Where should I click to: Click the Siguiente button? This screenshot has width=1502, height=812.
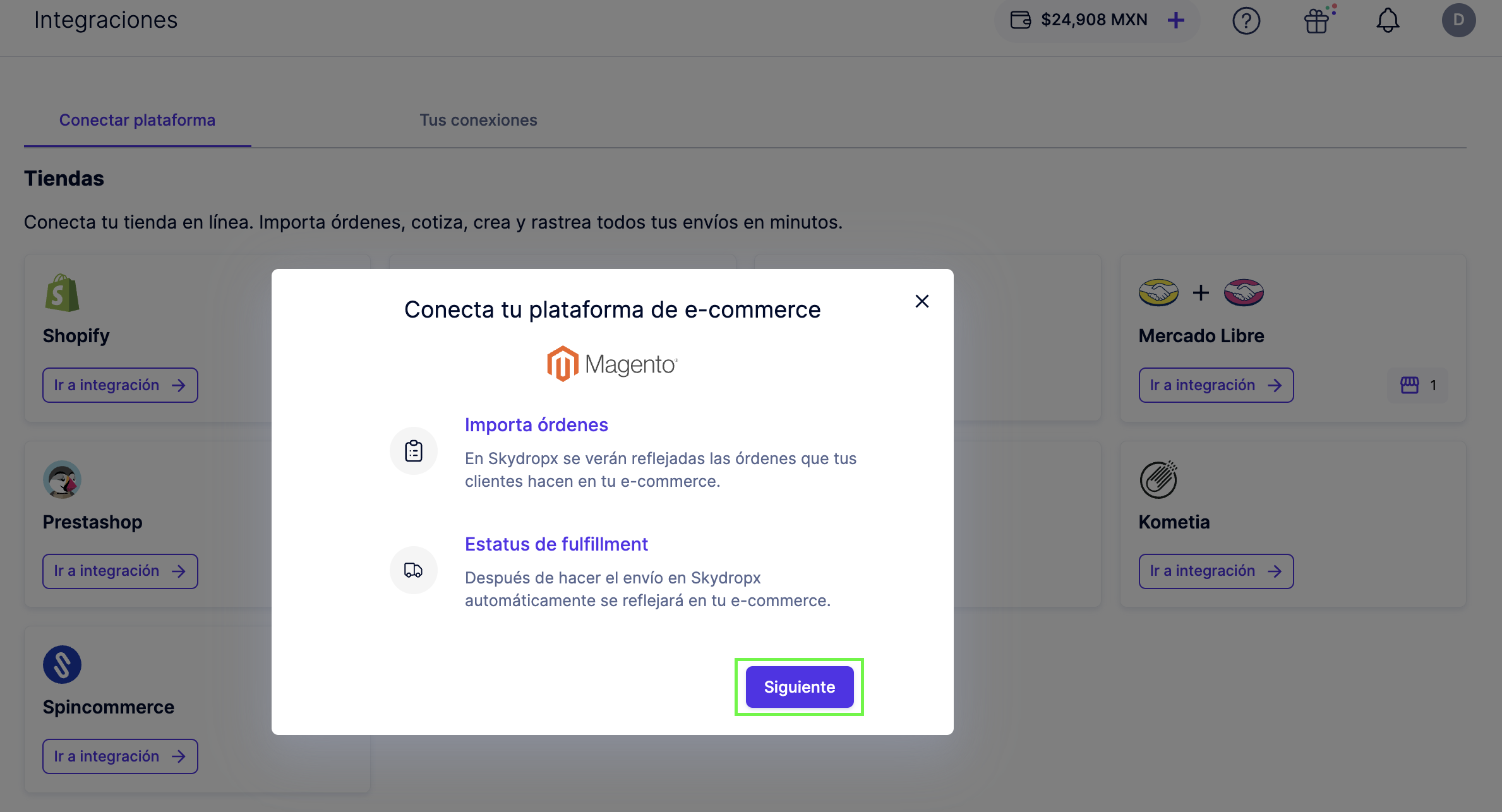(x=799, y=687)
